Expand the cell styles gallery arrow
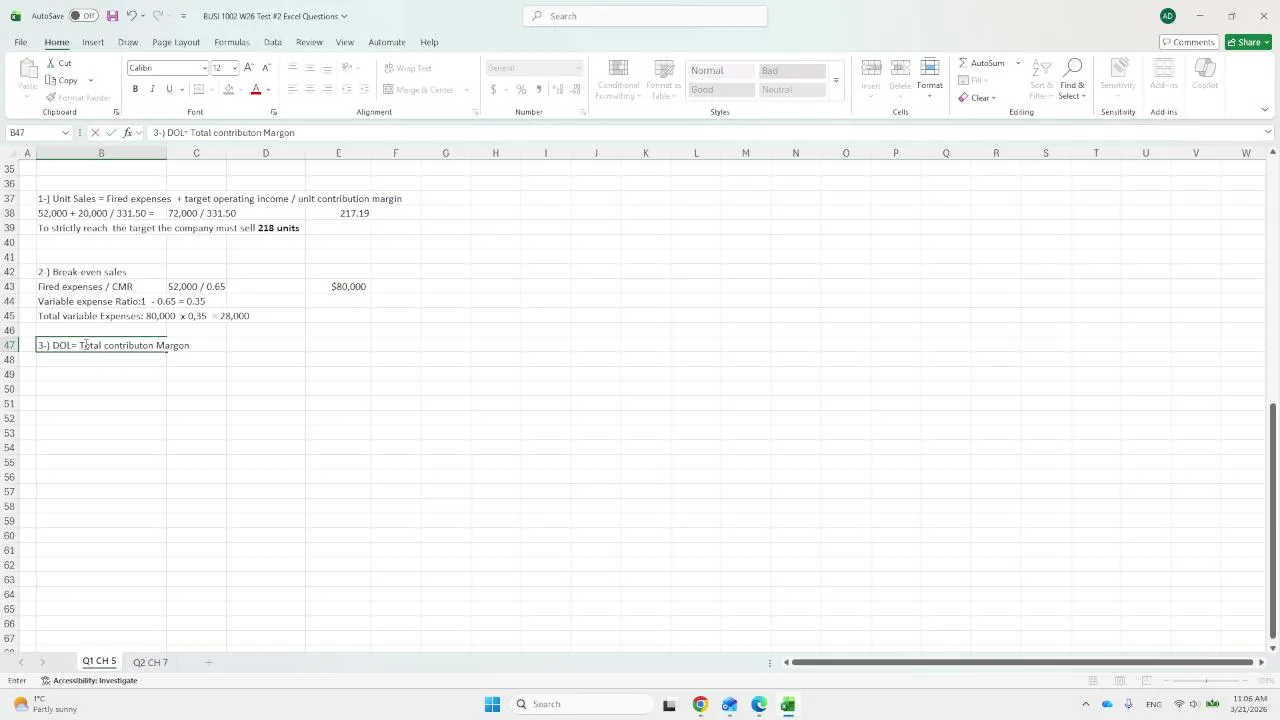 click(836, 80)
